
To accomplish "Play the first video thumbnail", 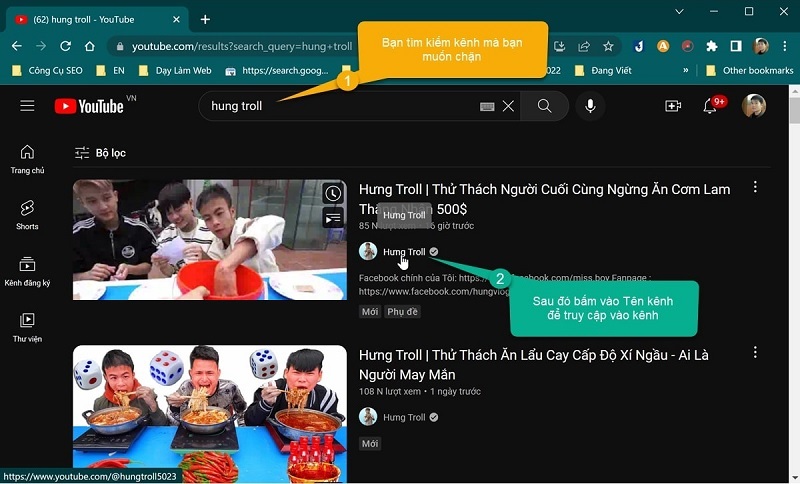I will tap(210, 239).
